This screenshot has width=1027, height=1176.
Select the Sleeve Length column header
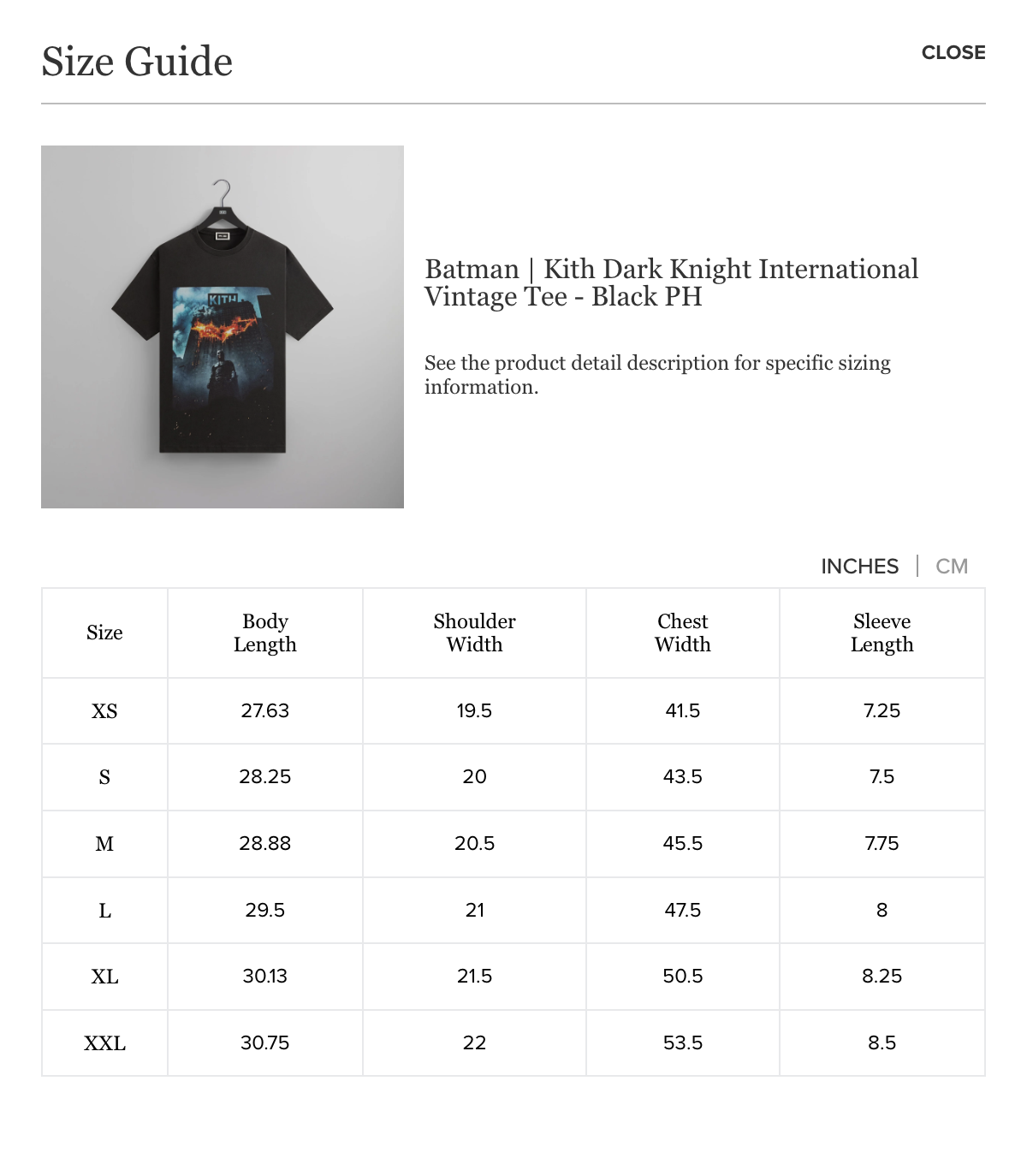tap(882, 633)
